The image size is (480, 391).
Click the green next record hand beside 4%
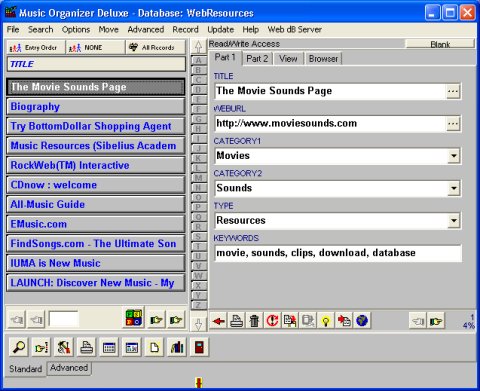click(436, 321)
